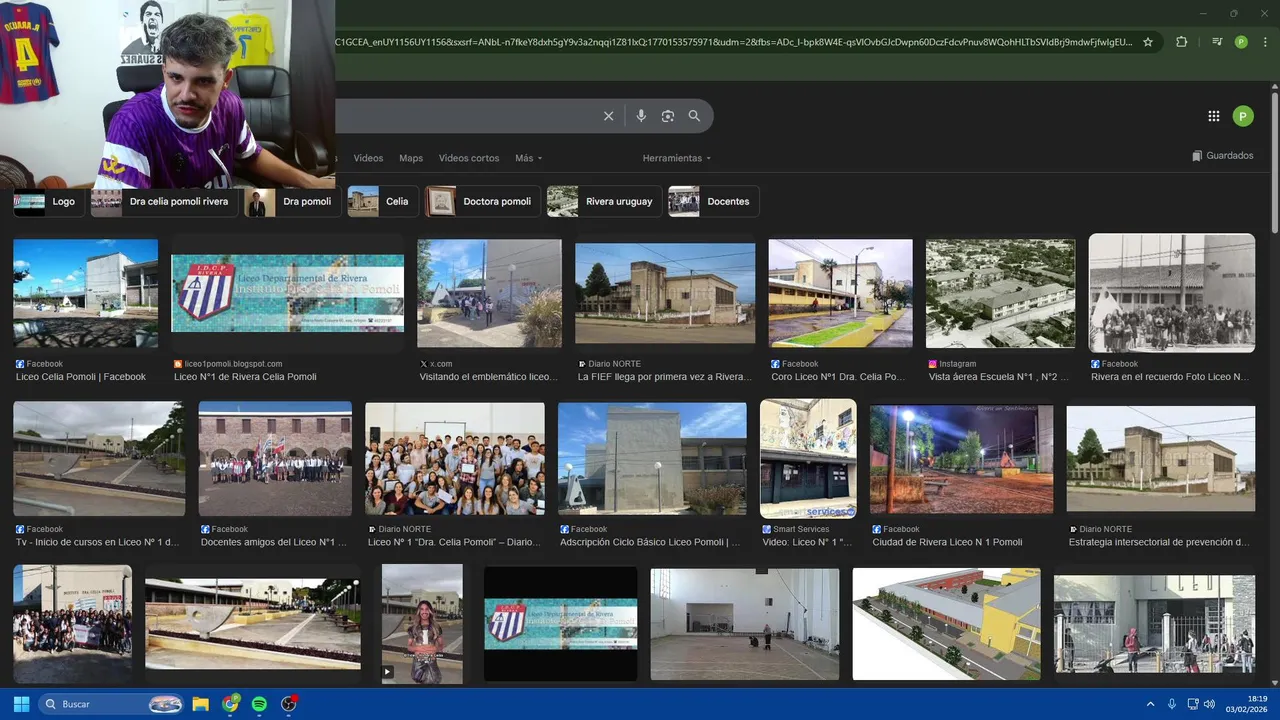The image size is (1280, 720).
Task: Click the Smart Services source label
Action: [801, 529]
